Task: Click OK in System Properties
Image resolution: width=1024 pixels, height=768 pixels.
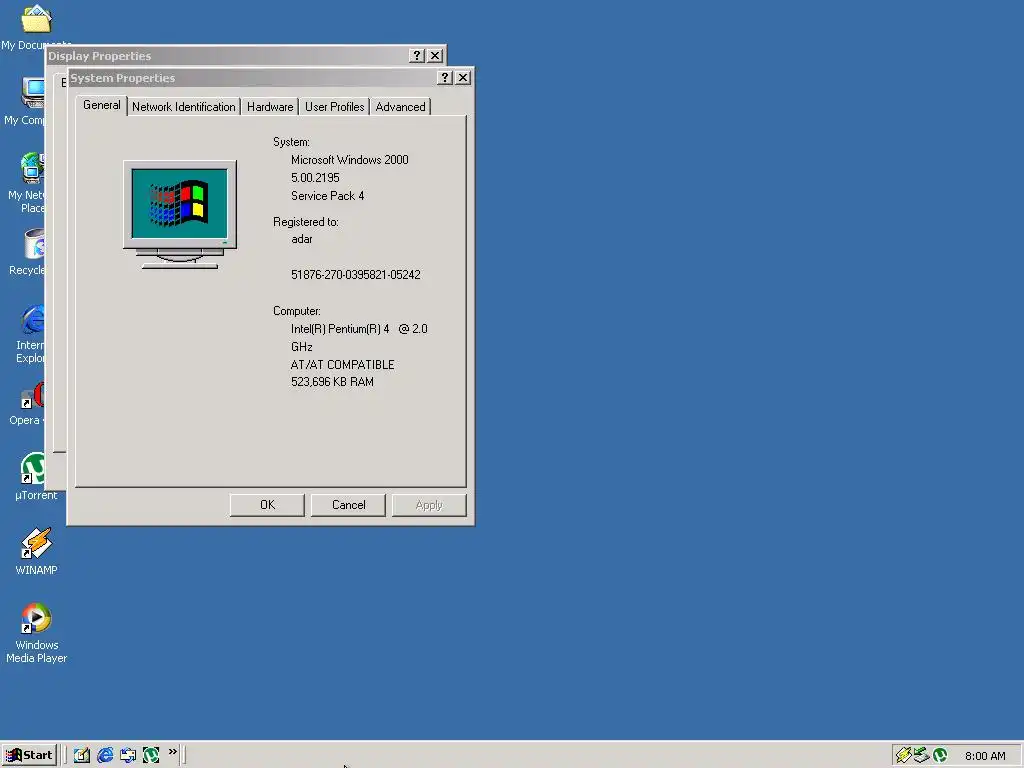Action: [267, 505]
